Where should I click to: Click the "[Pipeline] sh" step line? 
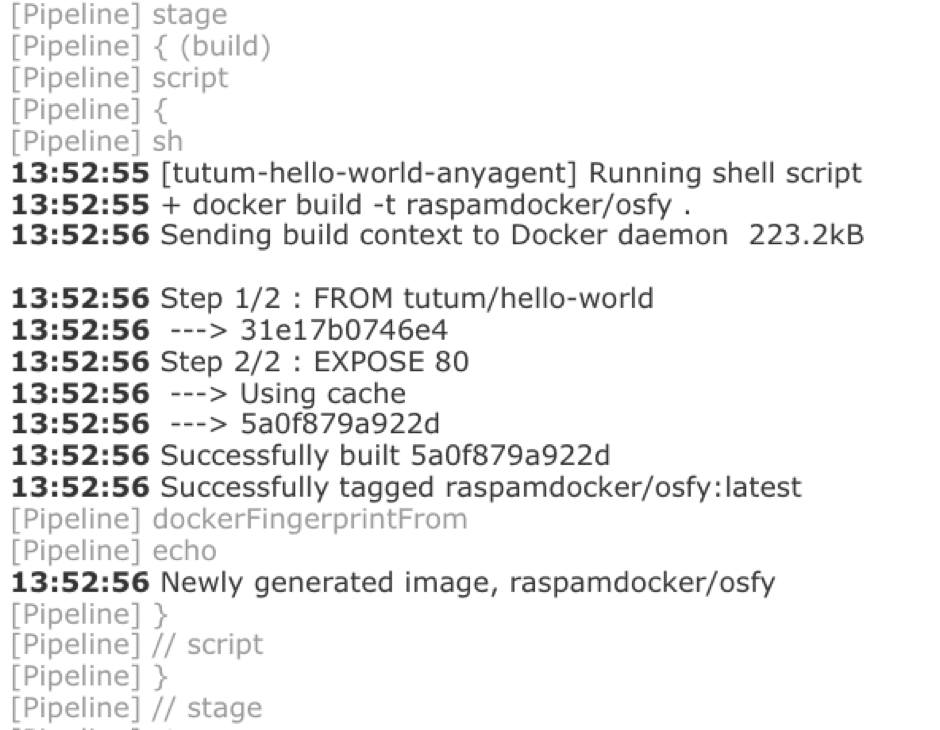pos(97,141)
